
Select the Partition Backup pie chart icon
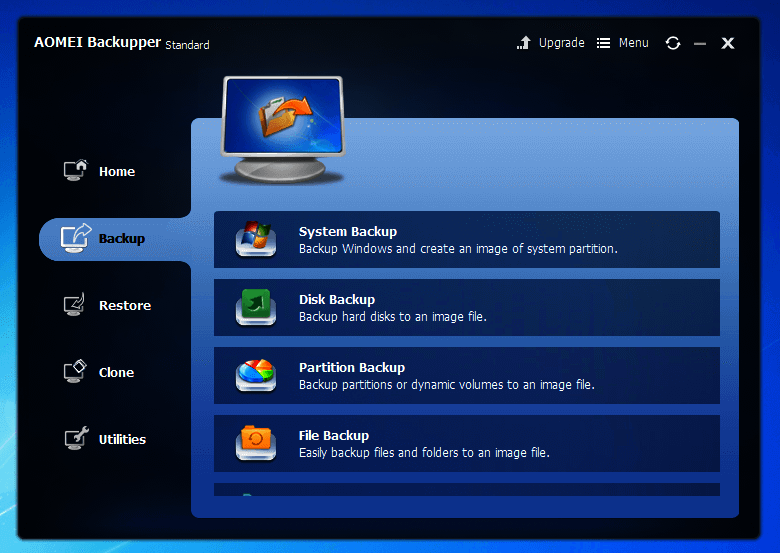[x=255, y=375]
